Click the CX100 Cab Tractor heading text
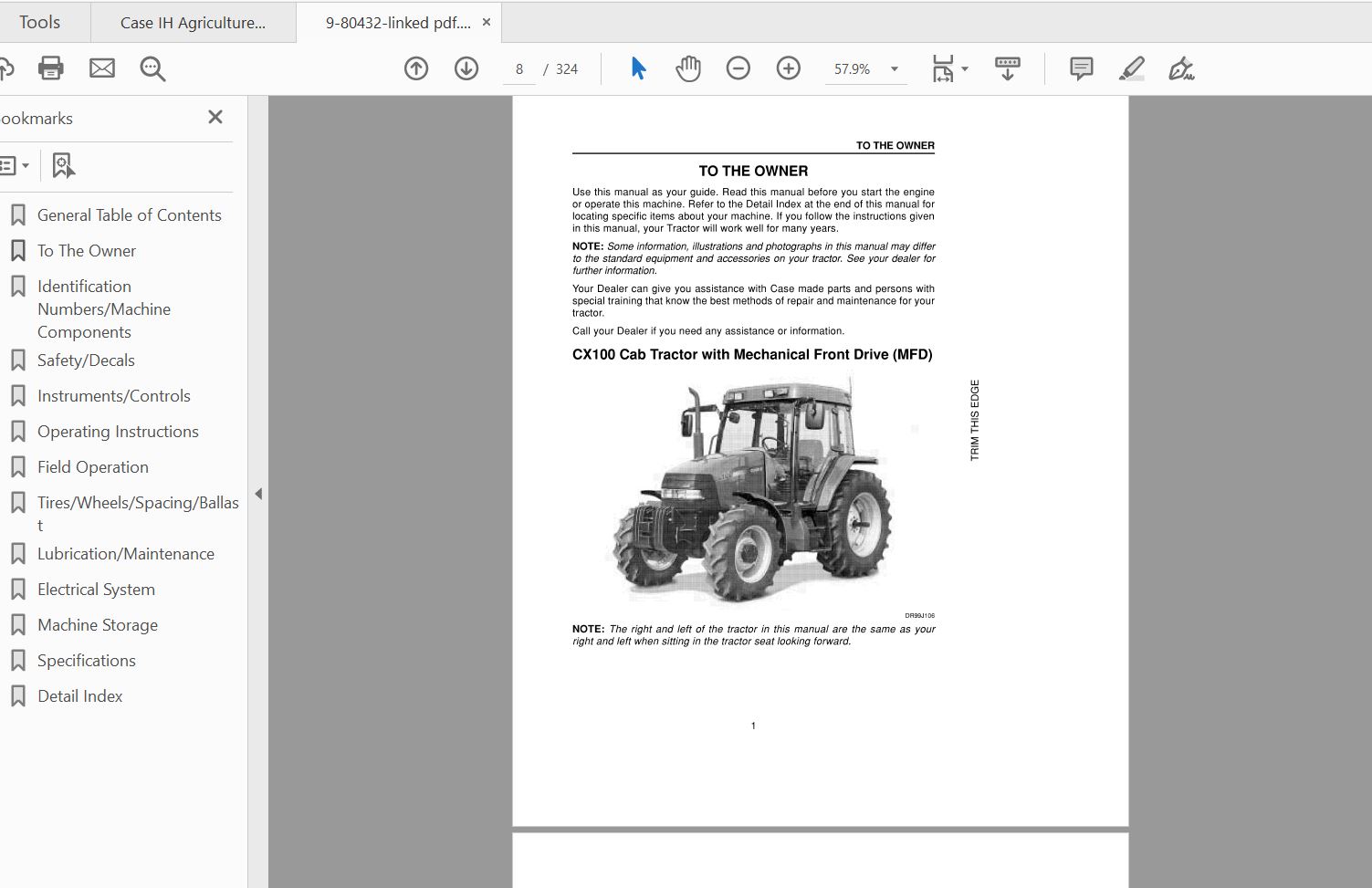1372x888 pixels. tap(752, 355)
